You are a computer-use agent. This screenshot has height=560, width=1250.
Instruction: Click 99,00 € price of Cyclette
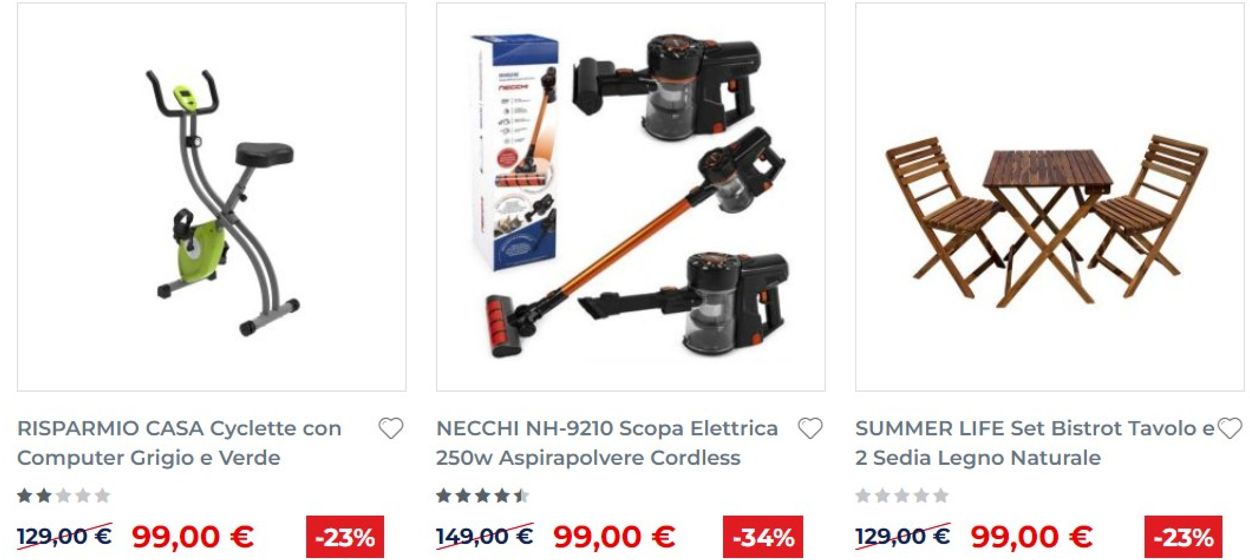click(192, 537)
